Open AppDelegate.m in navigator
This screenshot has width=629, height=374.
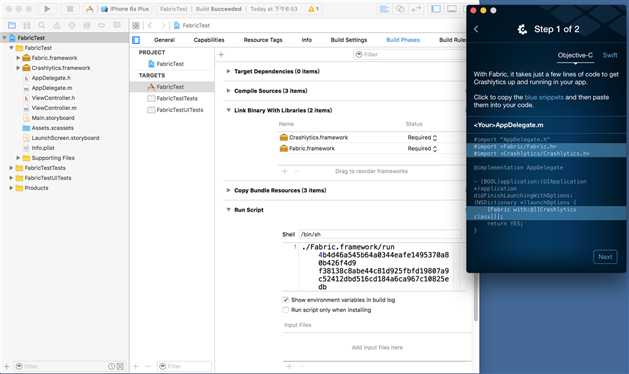pos(52,88)
